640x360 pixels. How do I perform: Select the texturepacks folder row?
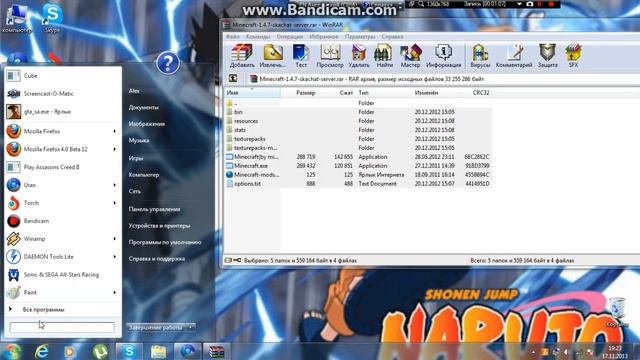(x=358, y=139)
